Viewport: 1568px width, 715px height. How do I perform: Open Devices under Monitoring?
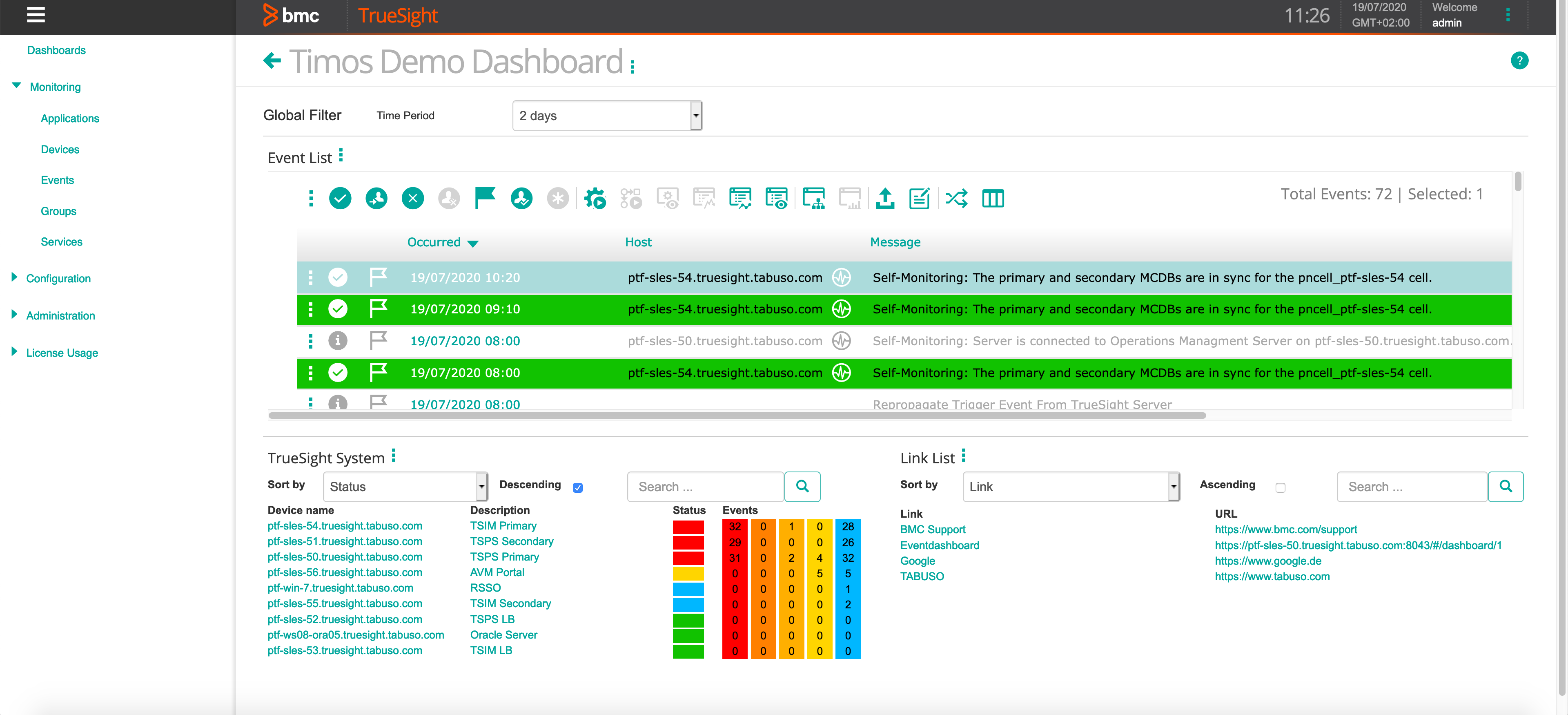(60, 149)
